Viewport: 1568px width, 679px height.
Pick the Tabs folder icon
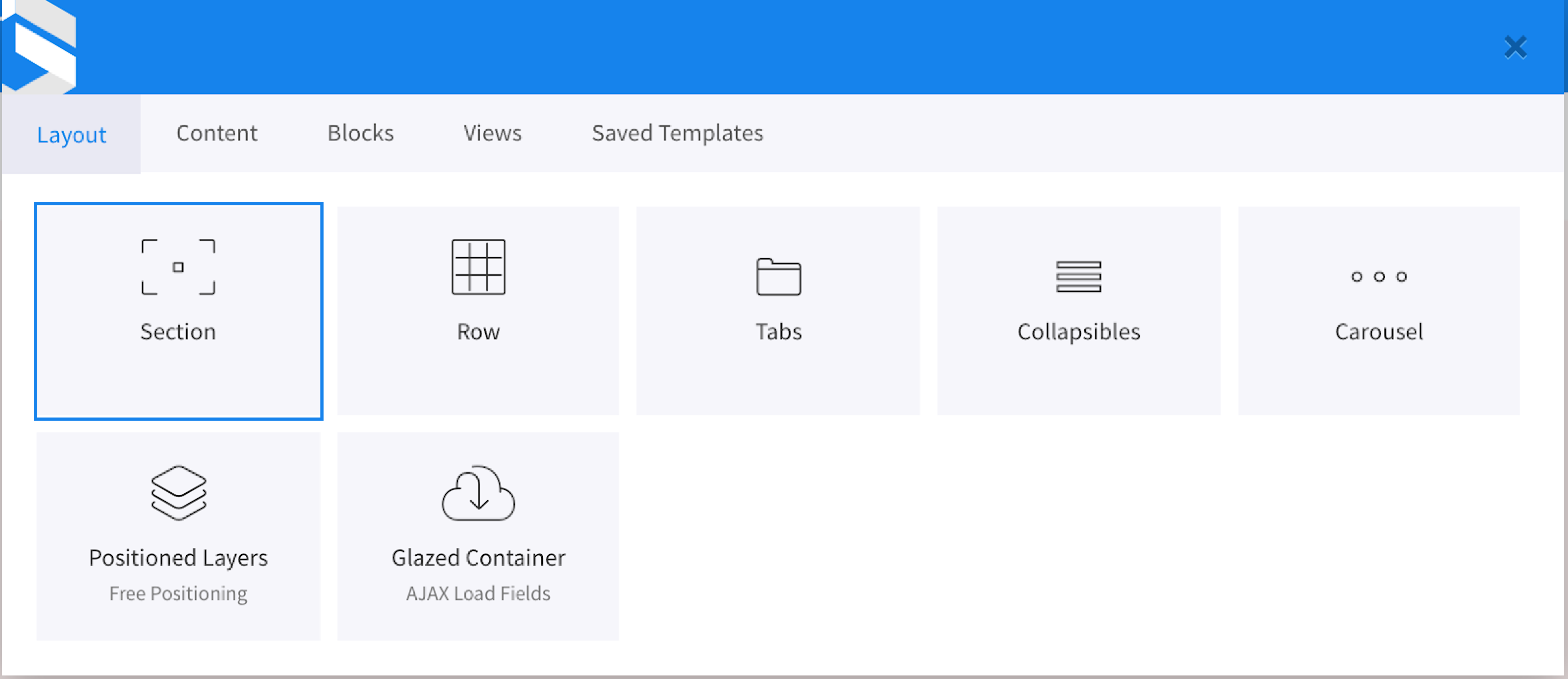[778, 276]
